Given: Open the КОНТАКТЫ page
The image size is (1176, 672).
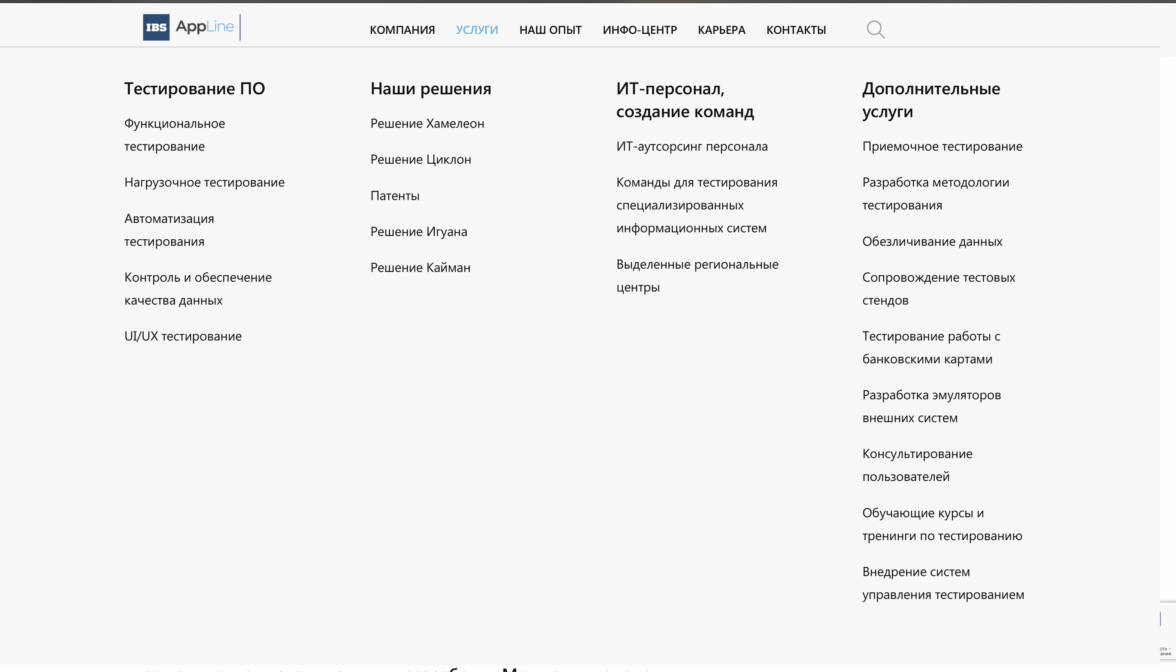Looking at the screenshot, I should pos(796,30).
